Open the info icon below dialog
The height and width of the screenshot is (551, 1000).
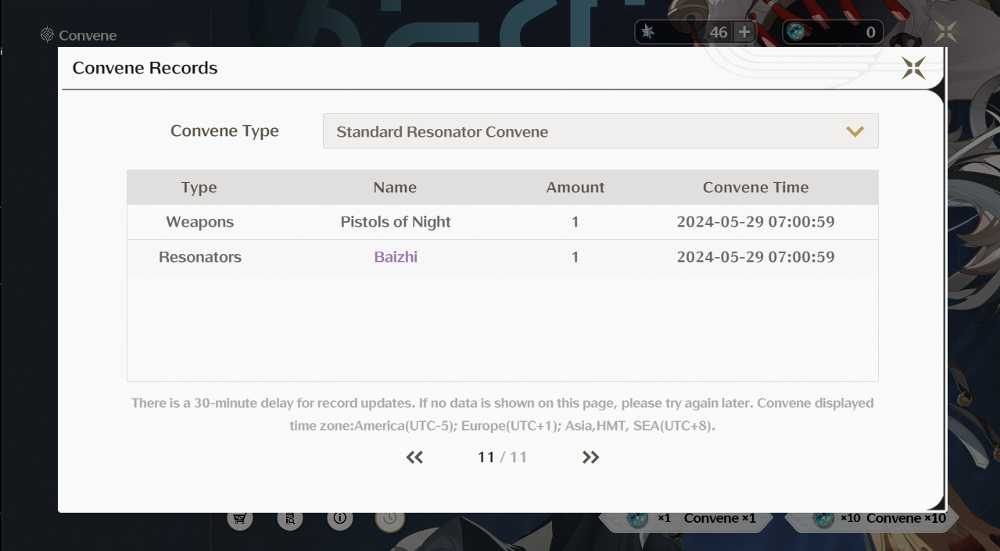(339, 518)
